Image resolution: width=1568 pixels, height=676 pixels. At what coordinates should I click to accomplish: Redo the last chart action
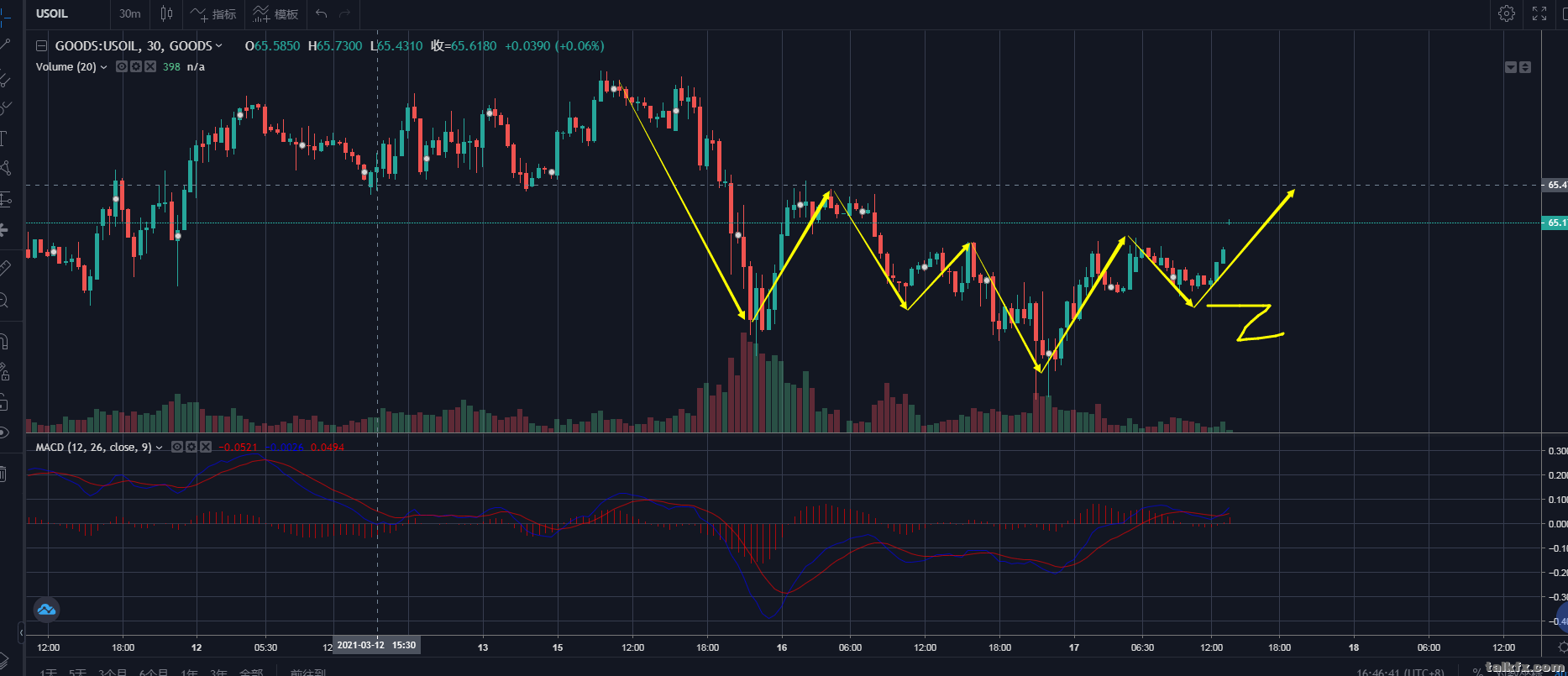pyautogui.click(x=345, y=13)
